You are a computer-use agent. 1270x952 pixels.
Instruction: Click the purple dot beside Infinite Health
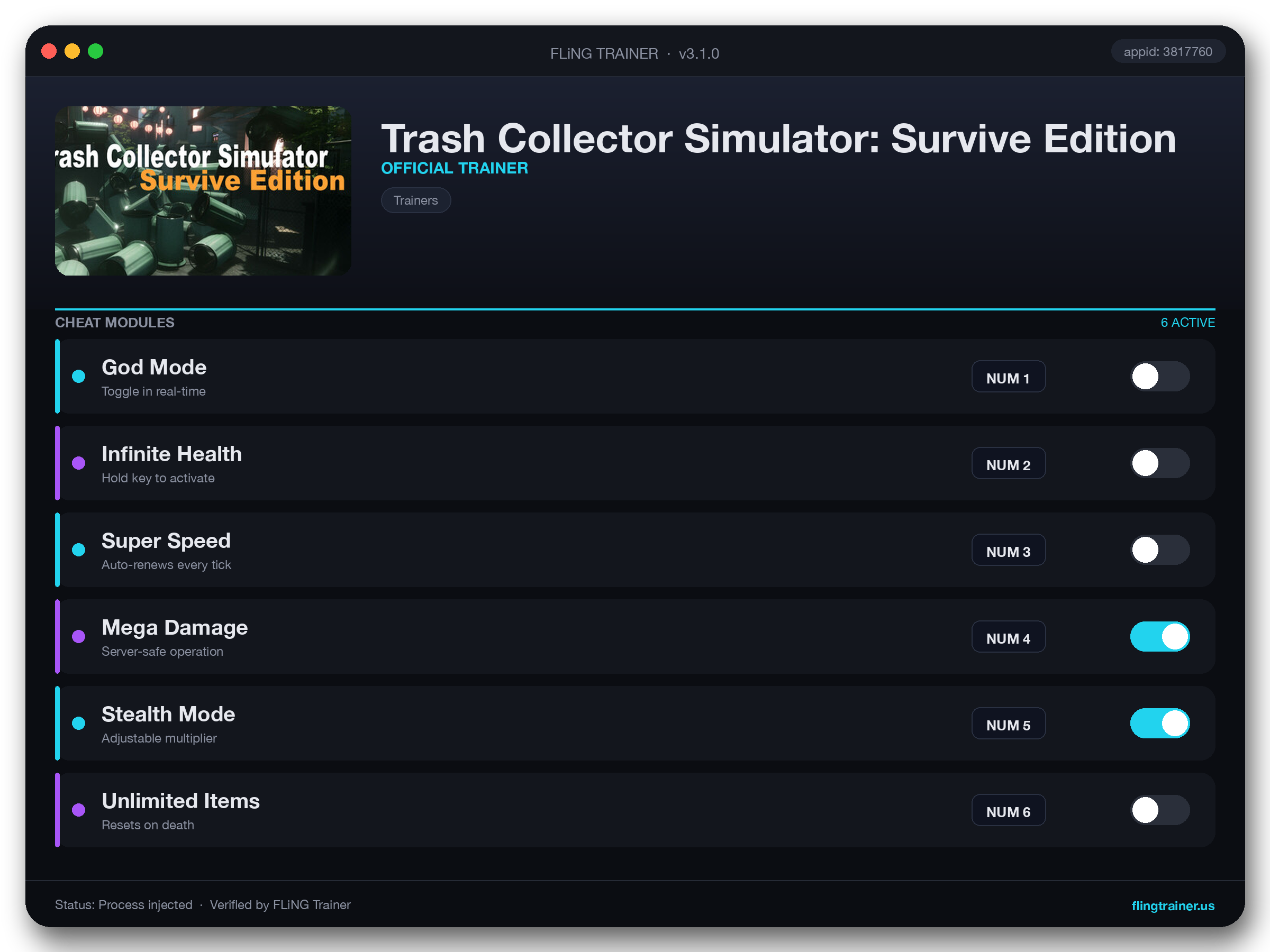(x=79, y=463)
